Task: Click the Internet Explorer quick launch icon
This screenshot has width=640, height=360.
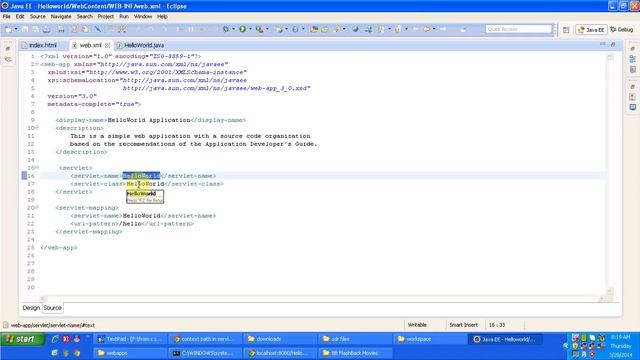Action: pos(55,339)
